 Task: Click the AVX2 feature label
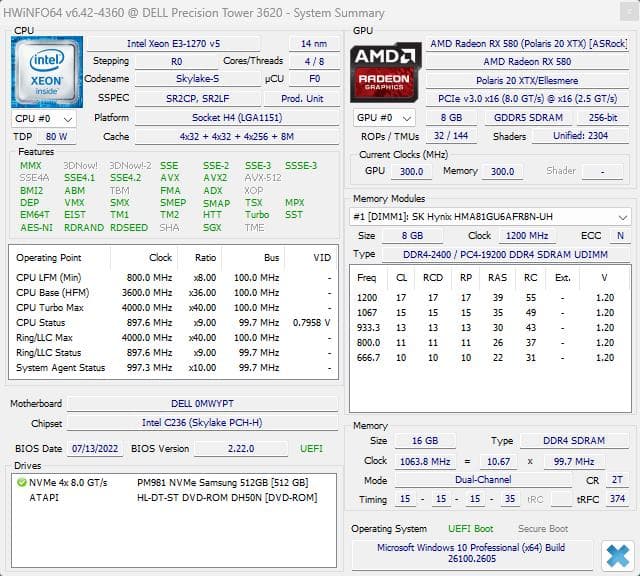point(215,178)
